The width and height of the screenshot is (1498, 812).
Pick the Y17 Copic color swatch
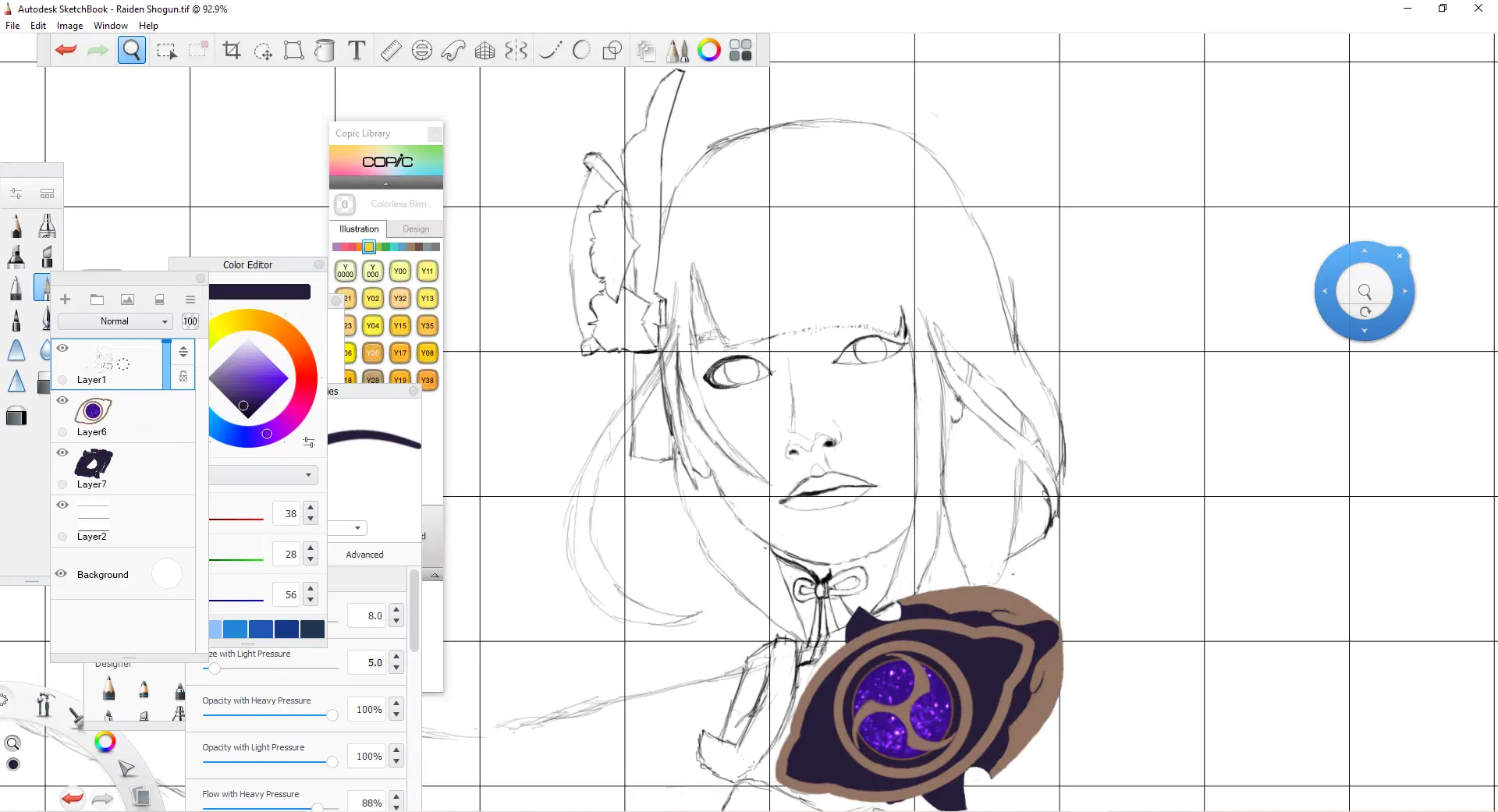coord(400,353)
